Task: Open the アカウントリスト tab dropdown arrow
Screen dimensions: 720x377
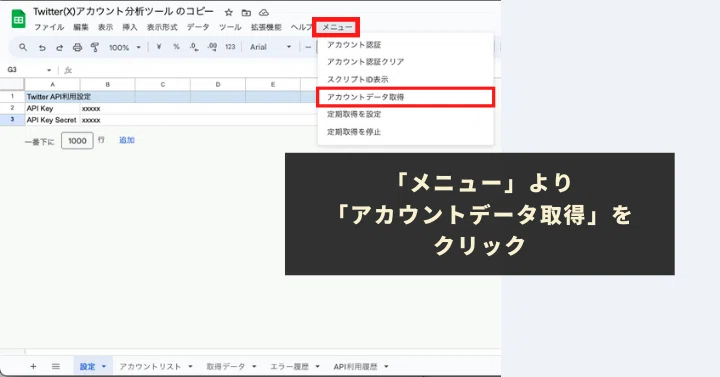Action: pos(190,366)
